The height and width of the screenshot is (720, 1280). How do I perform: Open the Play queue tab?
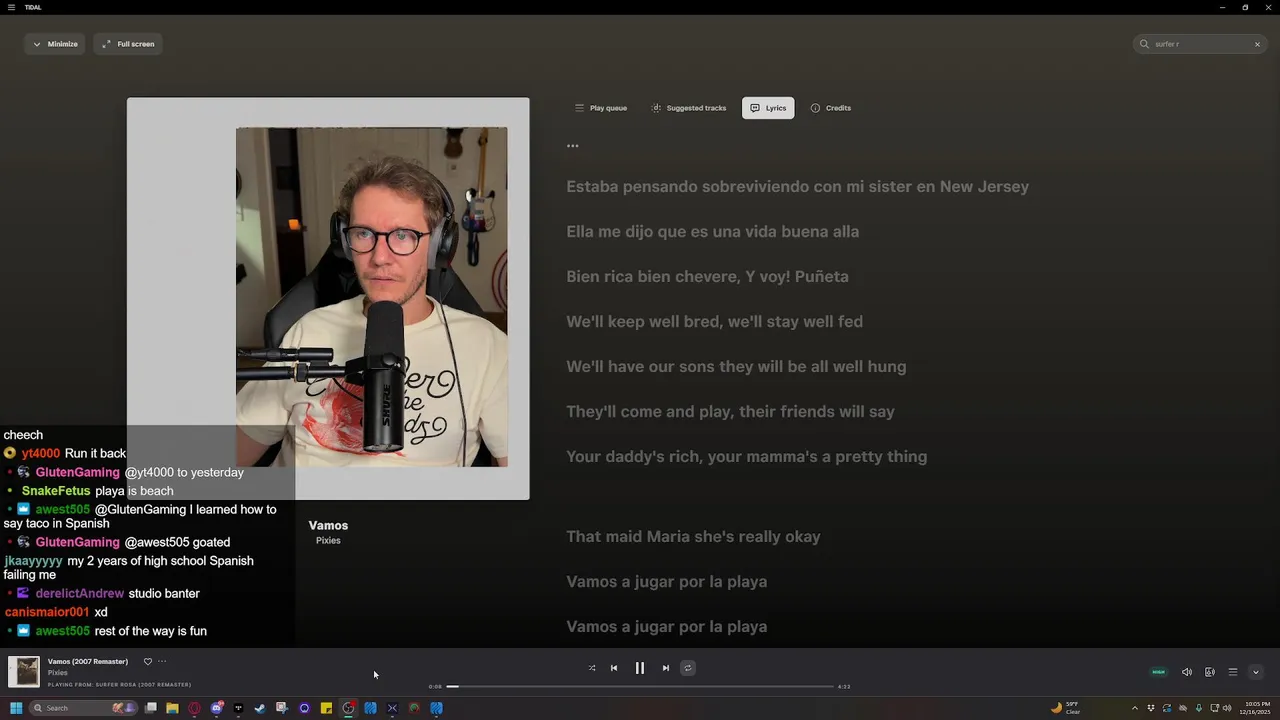[x=601, y=108]
